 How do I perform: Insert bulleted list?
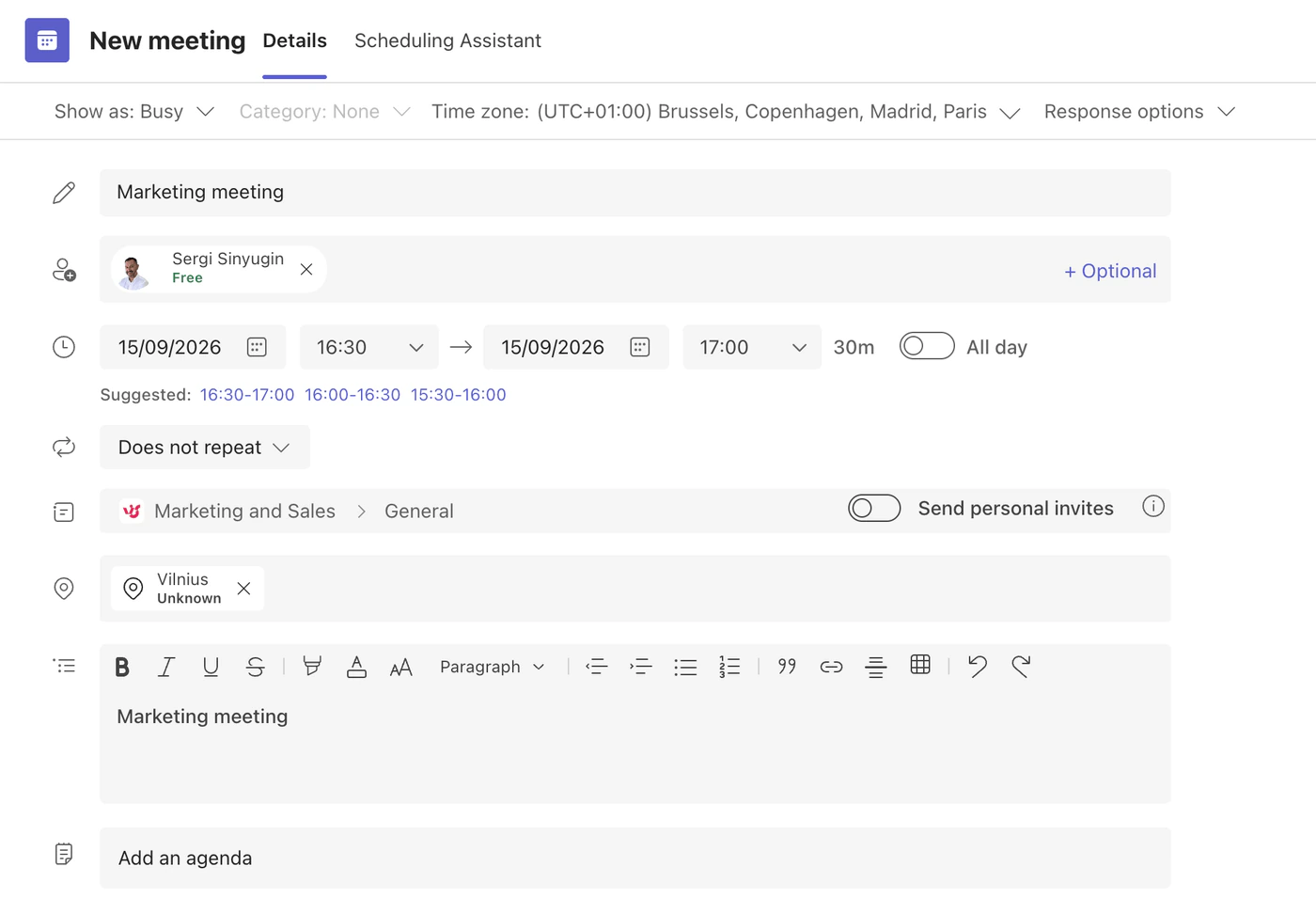pyautogui.click(x=685, y=667)
